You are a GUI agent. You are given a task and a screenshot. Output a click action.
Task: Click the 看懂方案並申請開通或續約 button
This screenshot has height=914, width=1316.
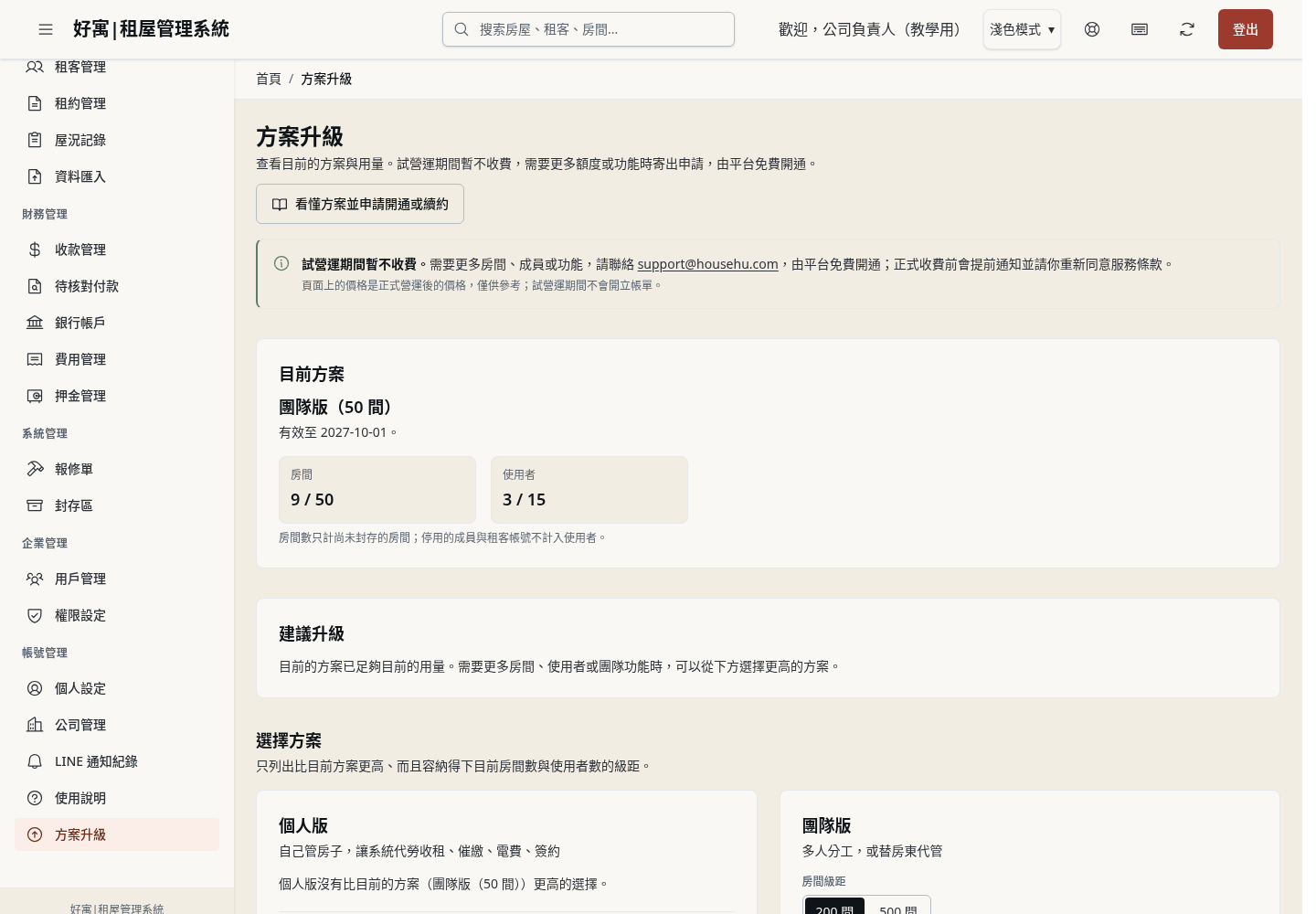360,204
